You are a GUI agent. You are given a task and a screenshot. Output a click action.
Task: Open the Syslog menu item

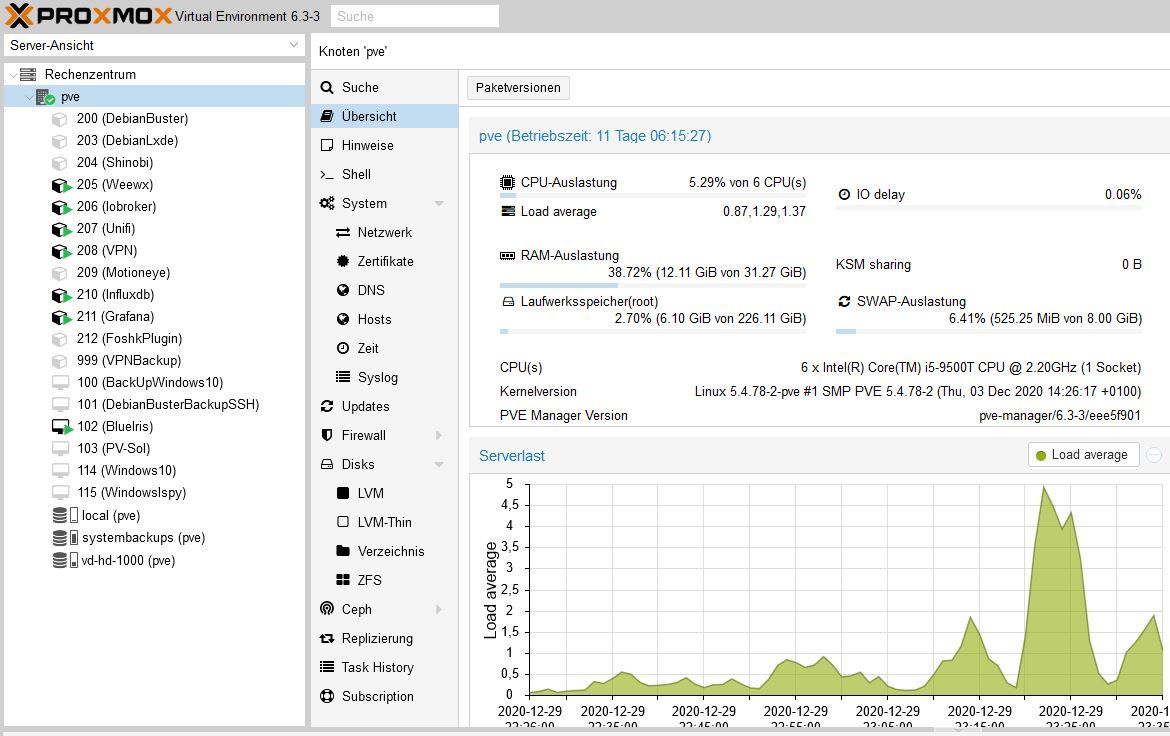click(x=384, y=378)
